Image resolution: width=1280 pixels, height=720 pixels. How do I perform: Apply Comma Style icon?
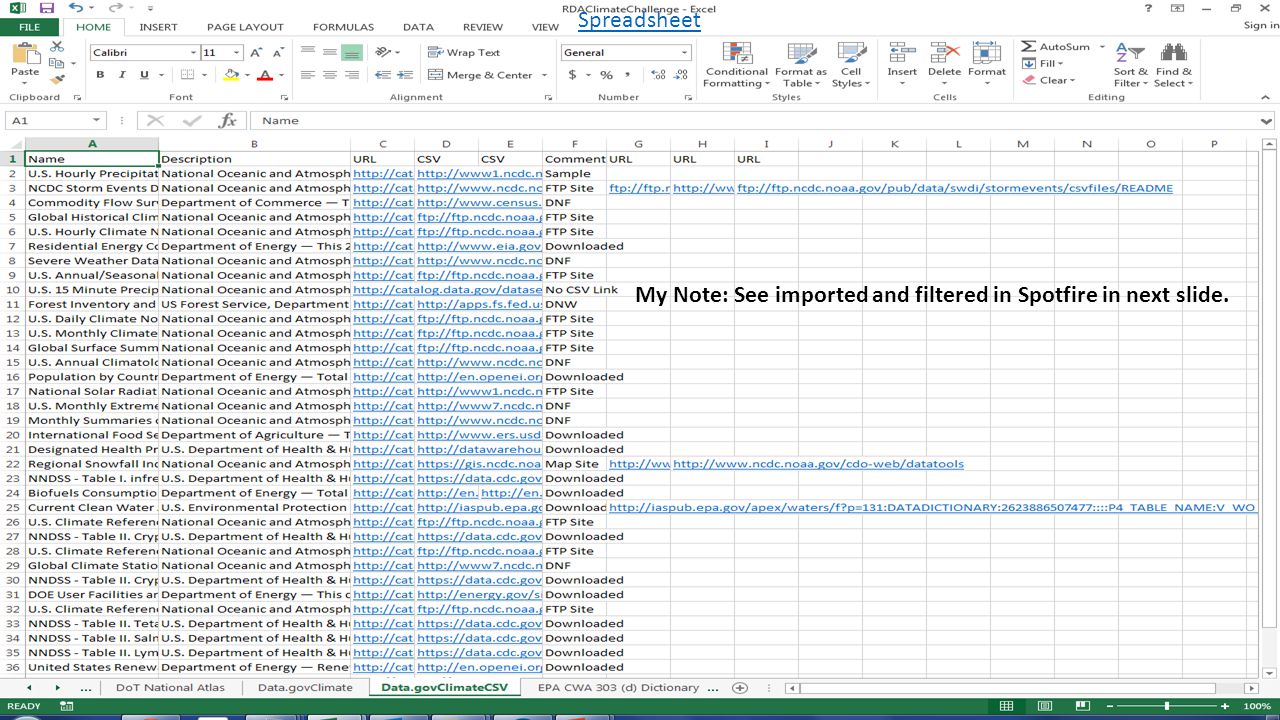click(x=628, y=75)
